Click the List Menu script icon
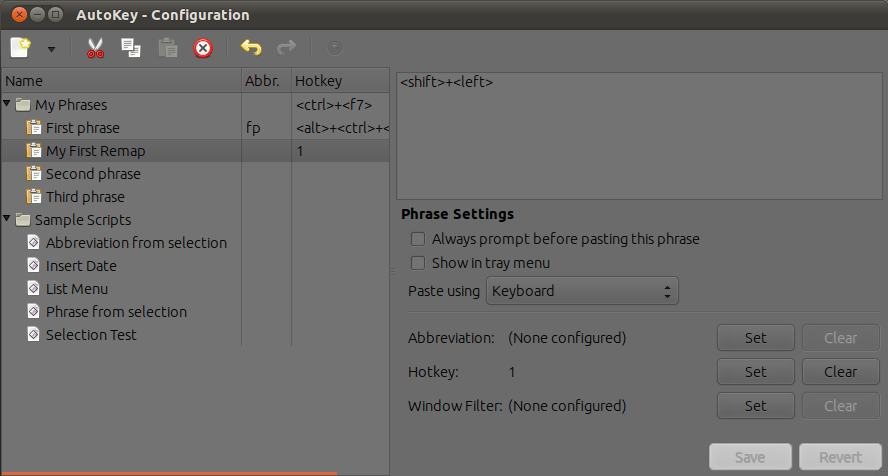888x476 pixels. click(34, 288)
